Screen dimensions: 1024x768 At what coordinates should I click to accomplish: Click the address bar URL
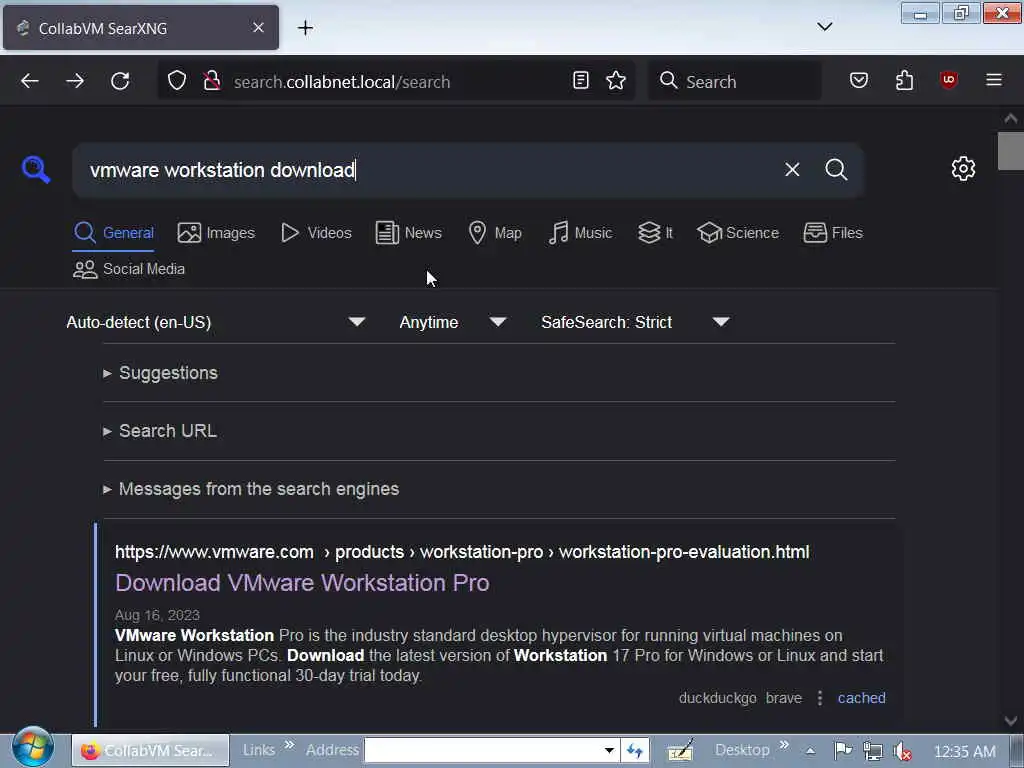pos(342,82)
